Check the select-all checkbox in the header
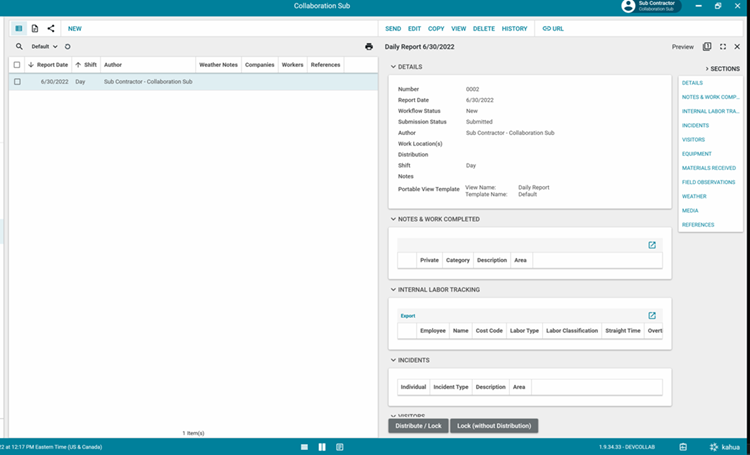 click(x=17, y=65)
